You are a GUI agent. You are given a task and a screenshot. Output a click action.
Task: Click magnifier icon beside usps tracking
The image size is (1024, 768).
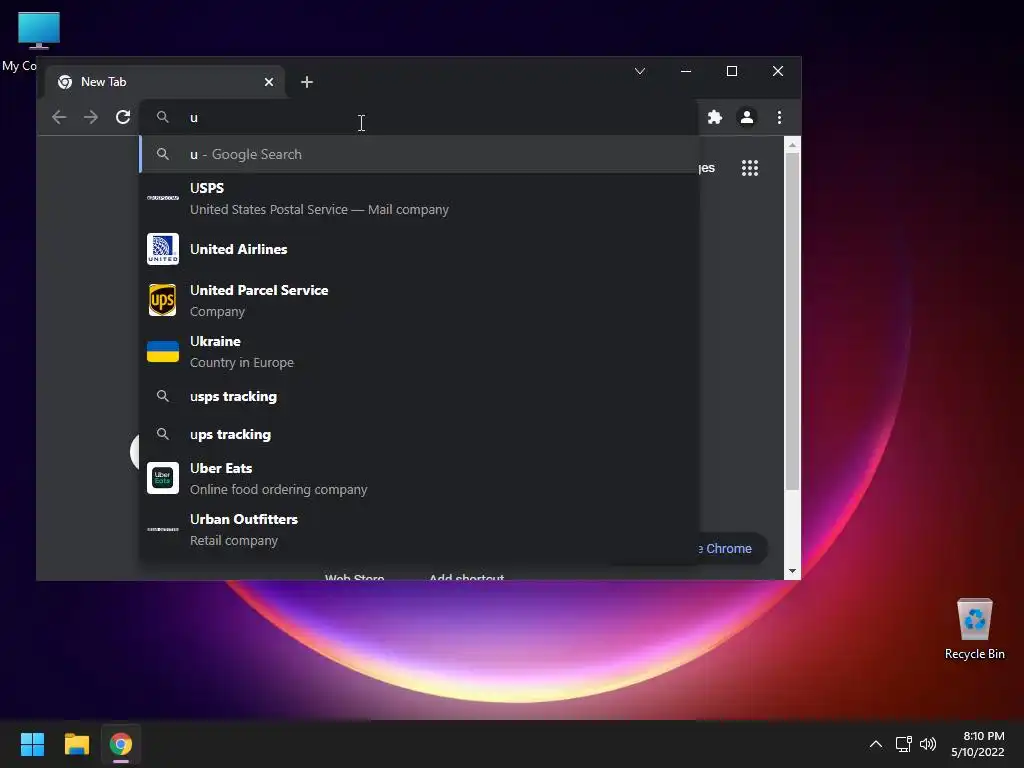pyautogui.click(x=163, y=396)
